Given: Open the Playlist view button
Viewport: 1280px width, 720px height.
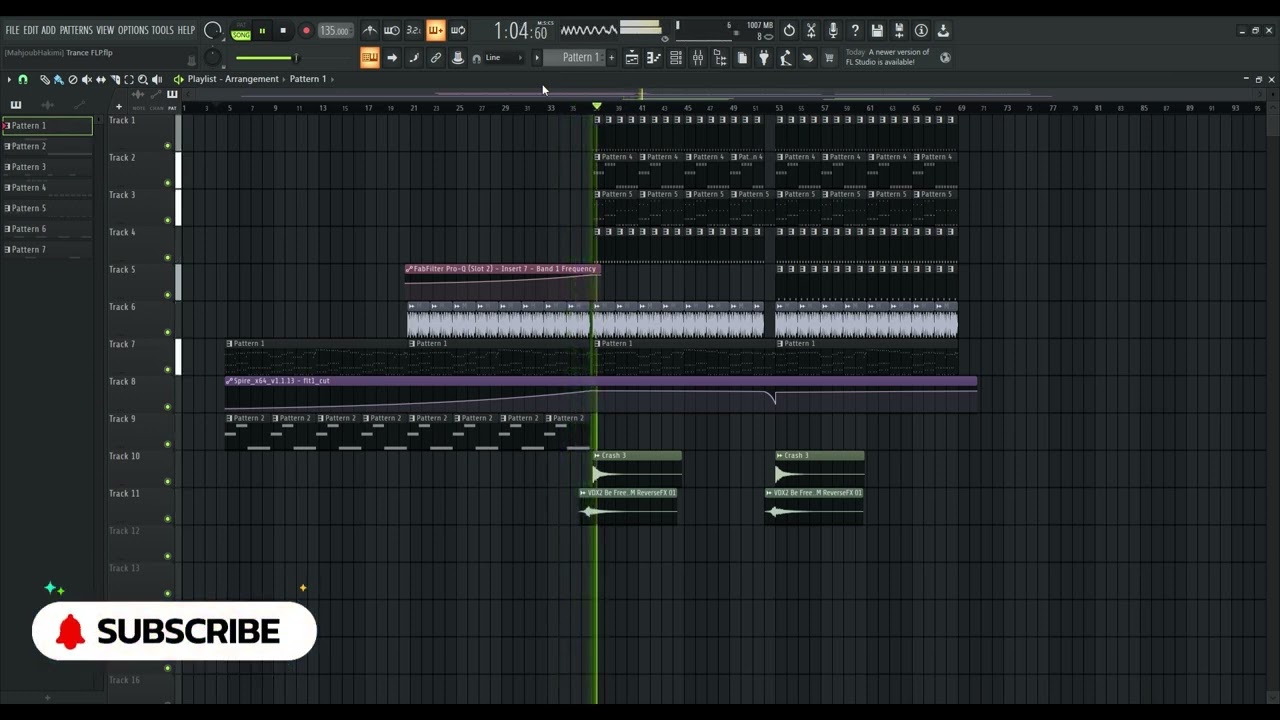Looking at the screenshot, I should [632, 57].
